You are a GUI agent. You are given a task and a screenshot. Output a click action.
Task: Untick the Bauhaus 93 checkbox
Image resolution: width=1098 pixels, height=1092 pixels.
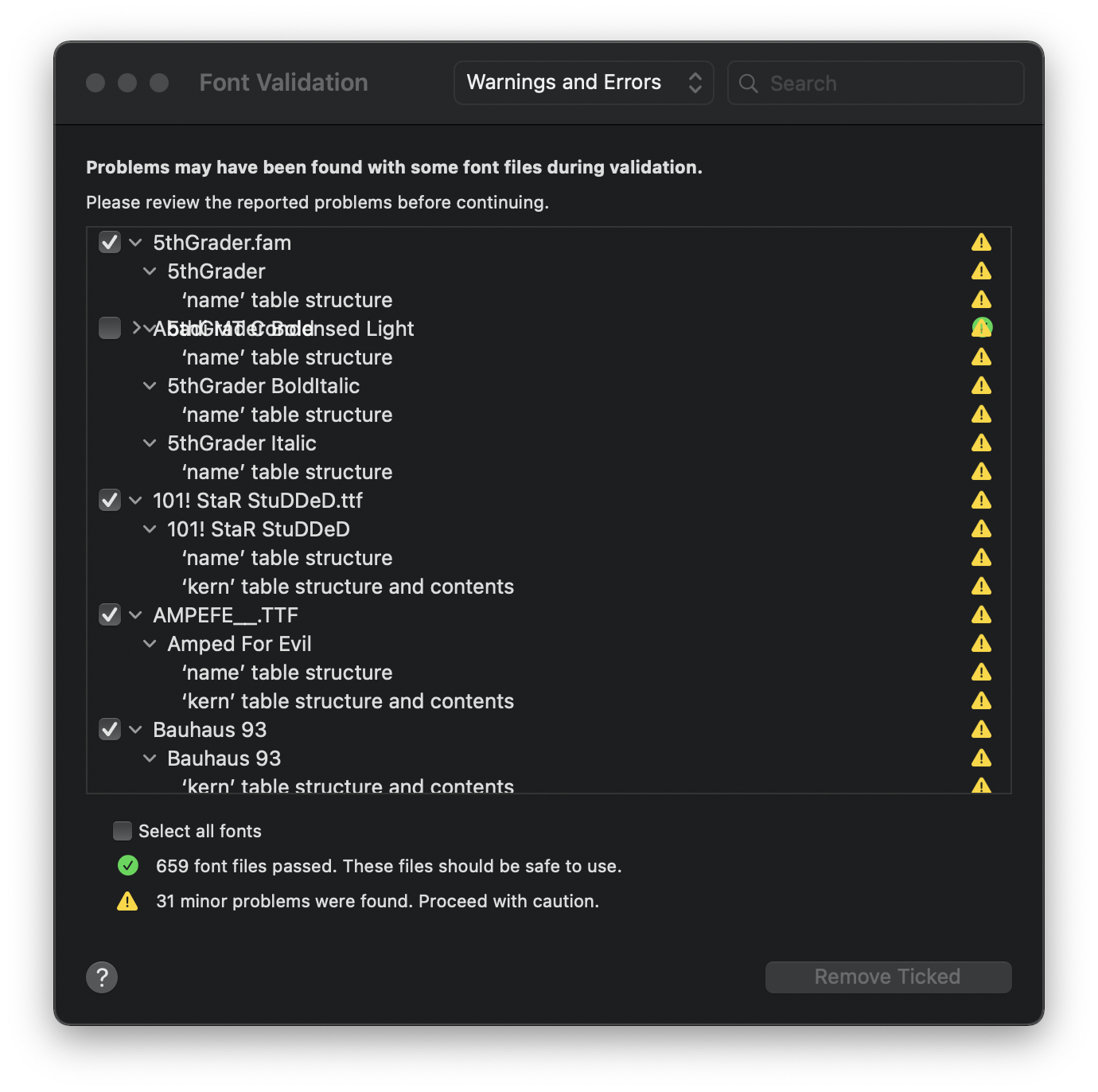pos(110,730)
